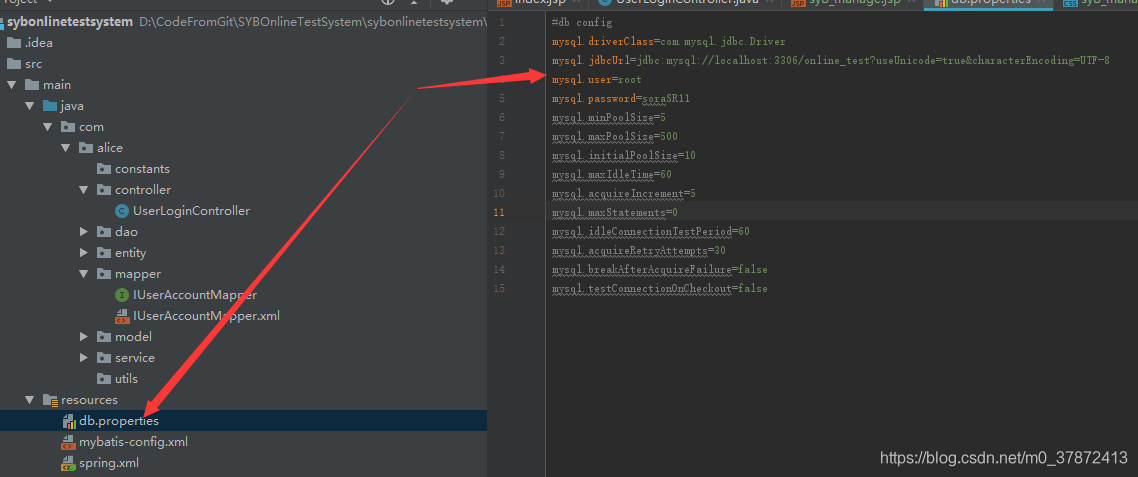Click the constants package icon
The height and width of the screenshot is (477, 1138).
tap(104, 169)
